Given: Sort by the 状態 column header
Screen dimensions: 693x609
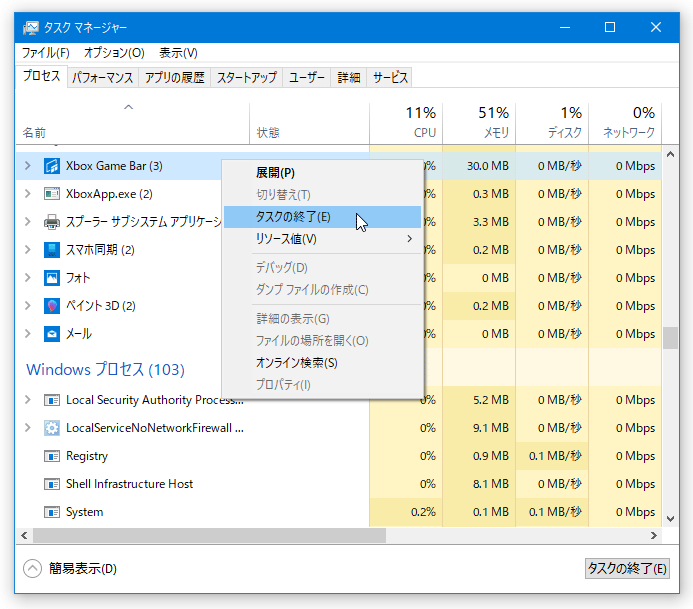Looking at the screenshot, I should coord(309,124).
